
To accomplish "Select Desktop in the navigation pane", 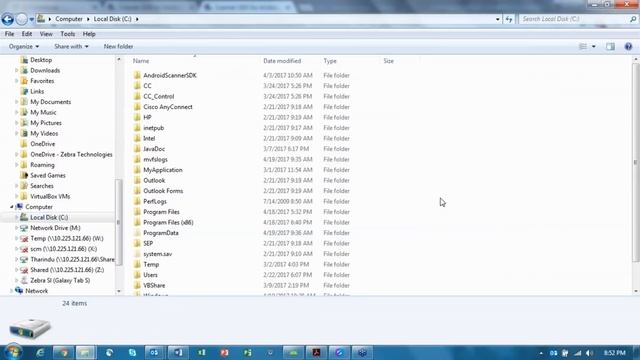I will coord(41,60).
